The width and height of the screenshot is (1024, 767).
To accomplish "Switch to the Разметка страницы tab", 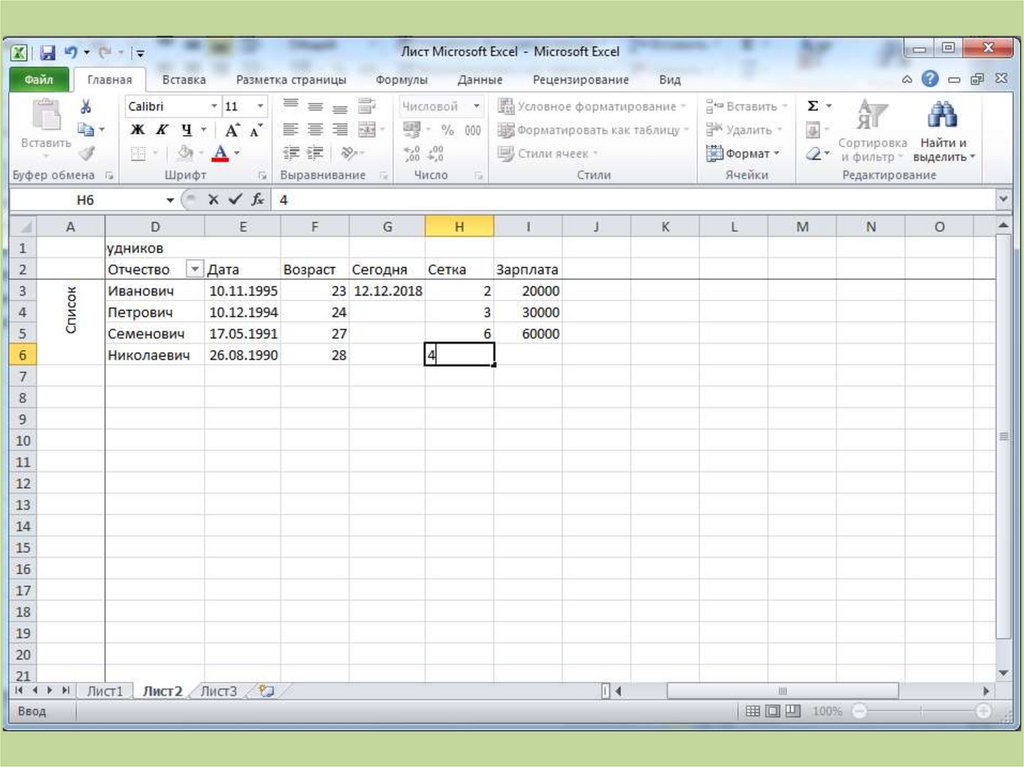I will click(291, 80).
